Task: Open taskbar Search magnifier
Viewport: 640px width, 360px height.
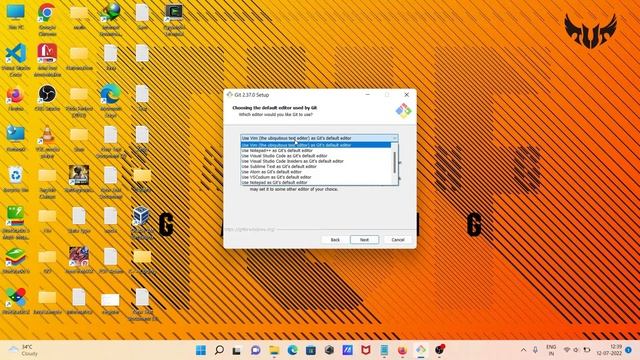Action: tap(219, 350)
